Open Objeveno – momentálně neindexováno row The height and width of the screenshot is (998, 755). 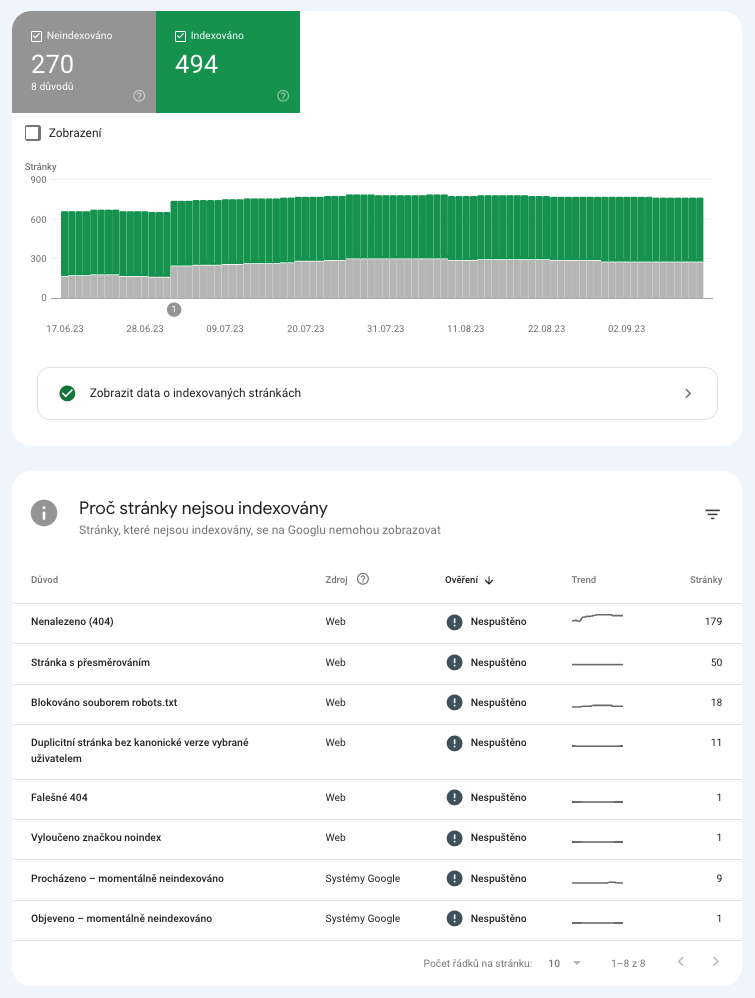pos(377,918)
